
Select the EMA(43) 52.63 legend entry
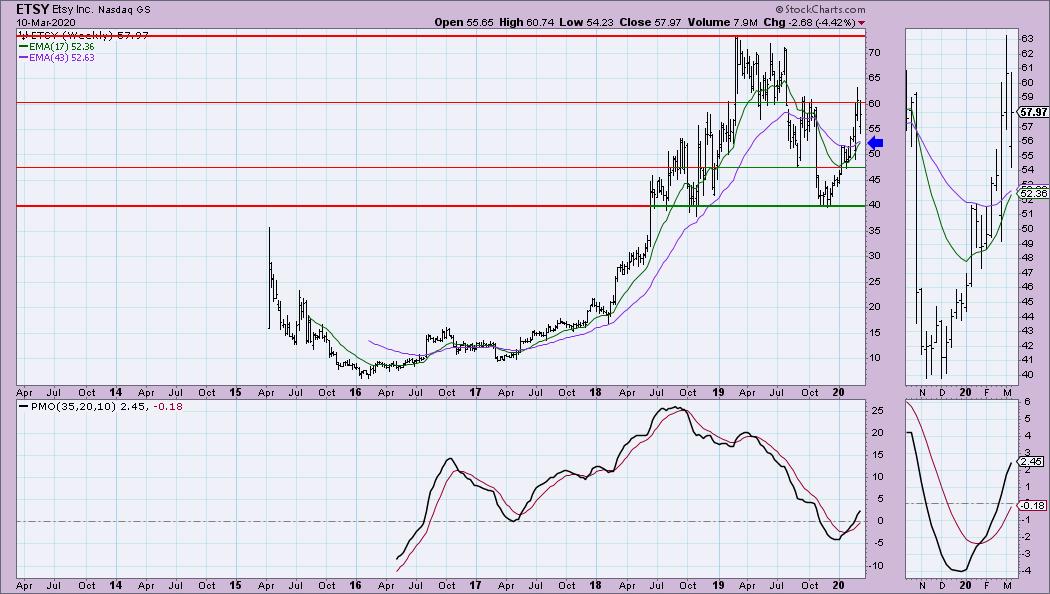(62, 58)
